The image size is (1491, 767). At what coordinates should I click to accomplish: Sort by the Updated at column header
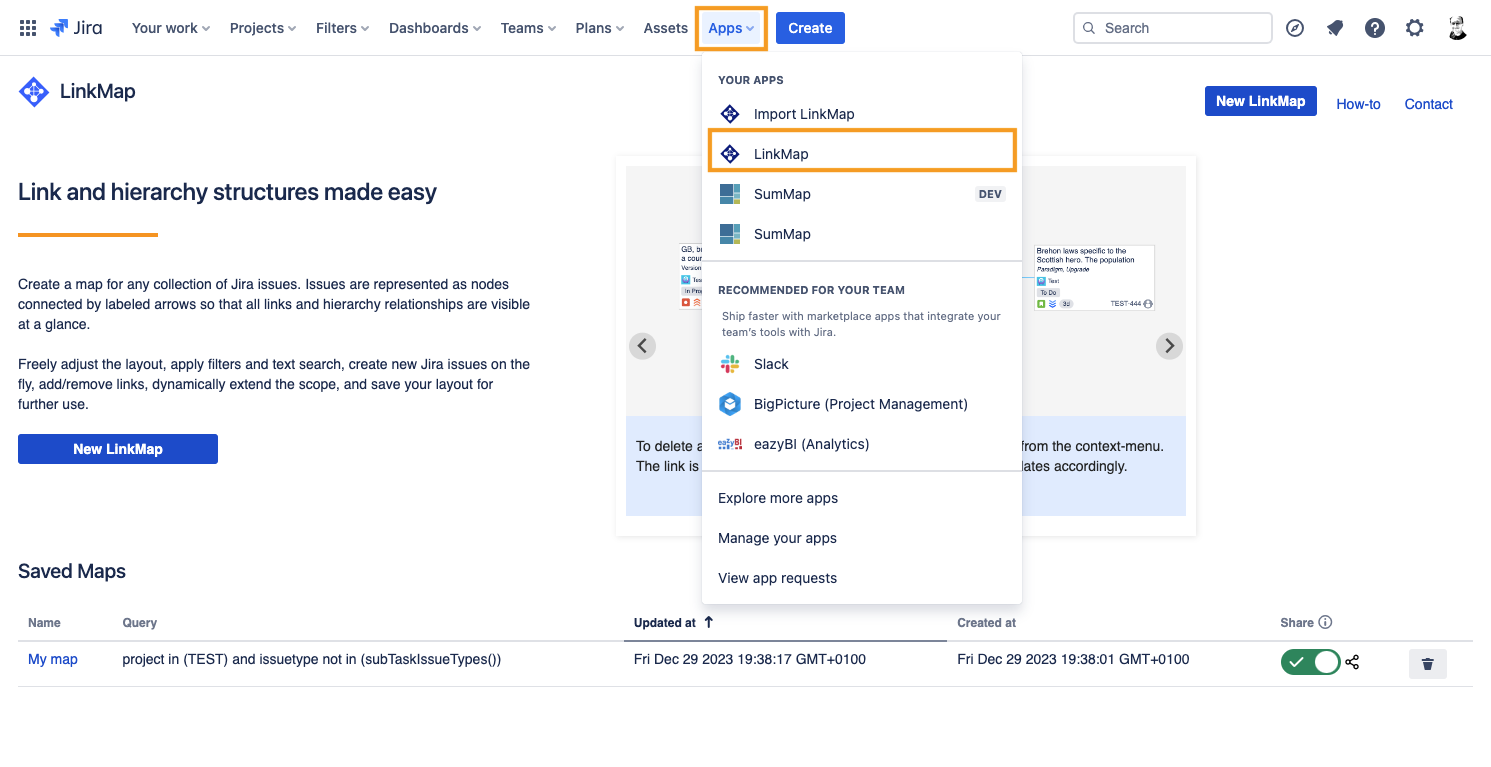pos(665,622)
